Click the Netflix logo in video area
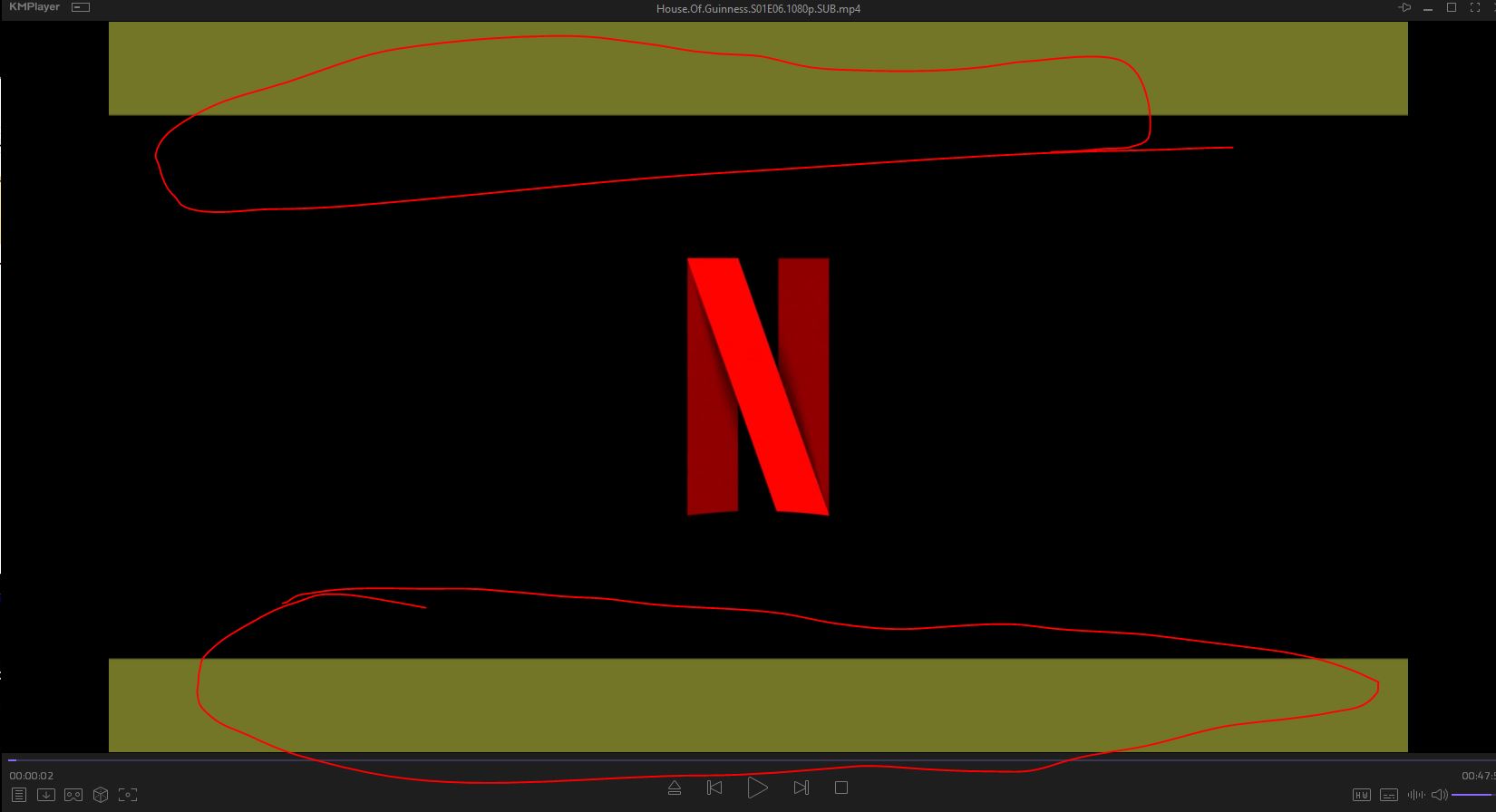Image resolution: width=1496 pixels, height=812 pixels. pyautogui.click(x=758, y=386)
